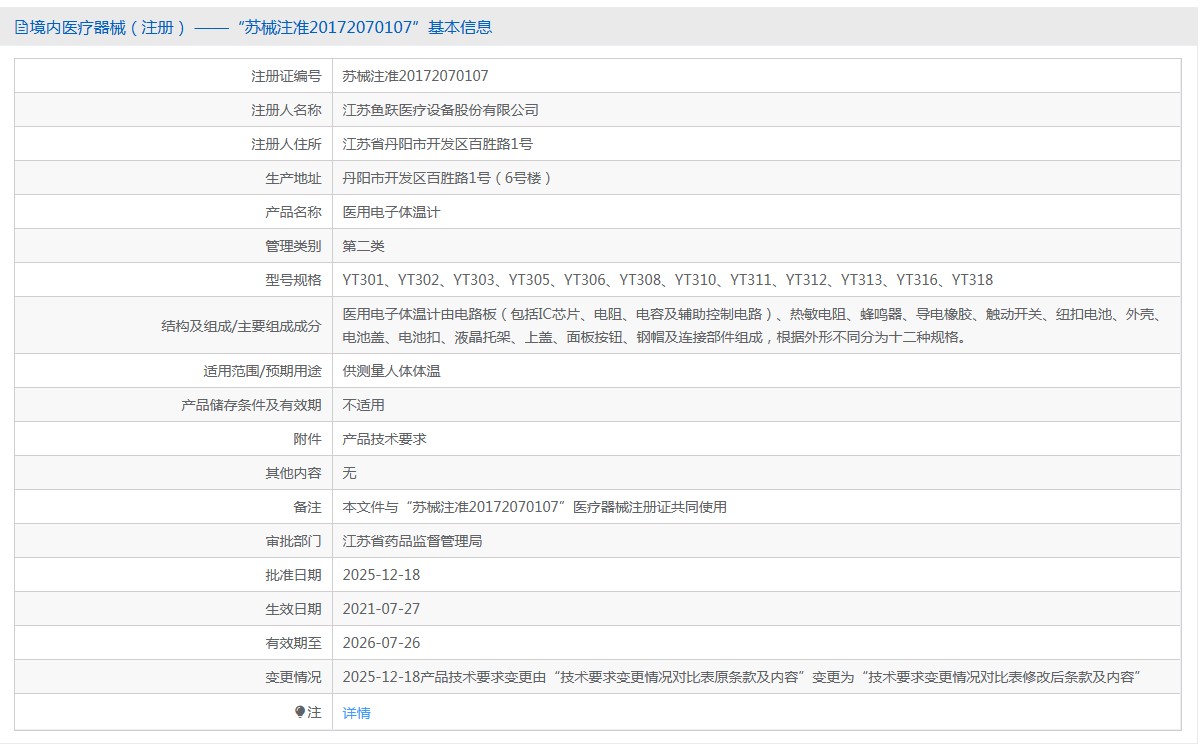Click approving department 江苏省药品监督管理局
The height and width of the screenshot is (749, 1200).
click(412, 541)
